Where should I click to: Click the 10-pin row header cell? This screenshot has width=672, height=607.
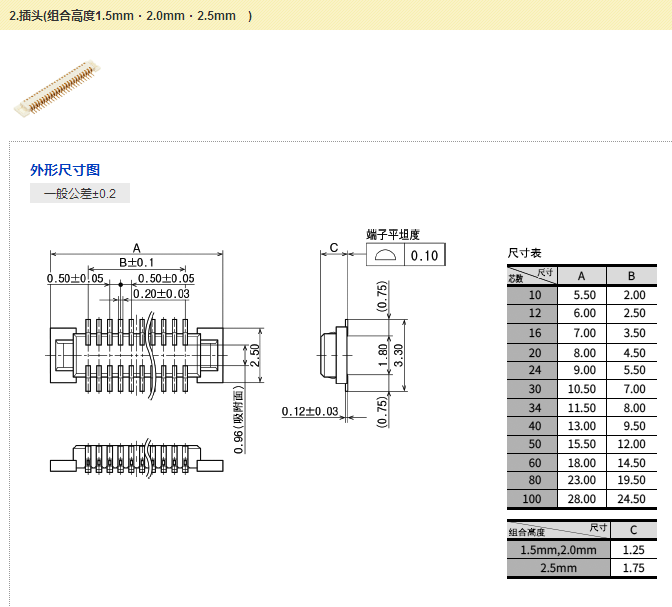533,295
